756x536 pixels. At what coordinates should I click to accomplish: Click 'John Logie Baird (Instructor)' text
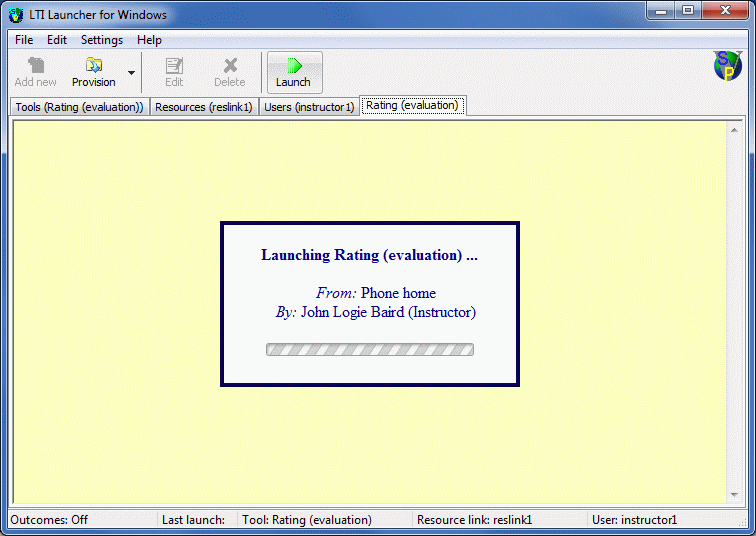coord(389,312)
